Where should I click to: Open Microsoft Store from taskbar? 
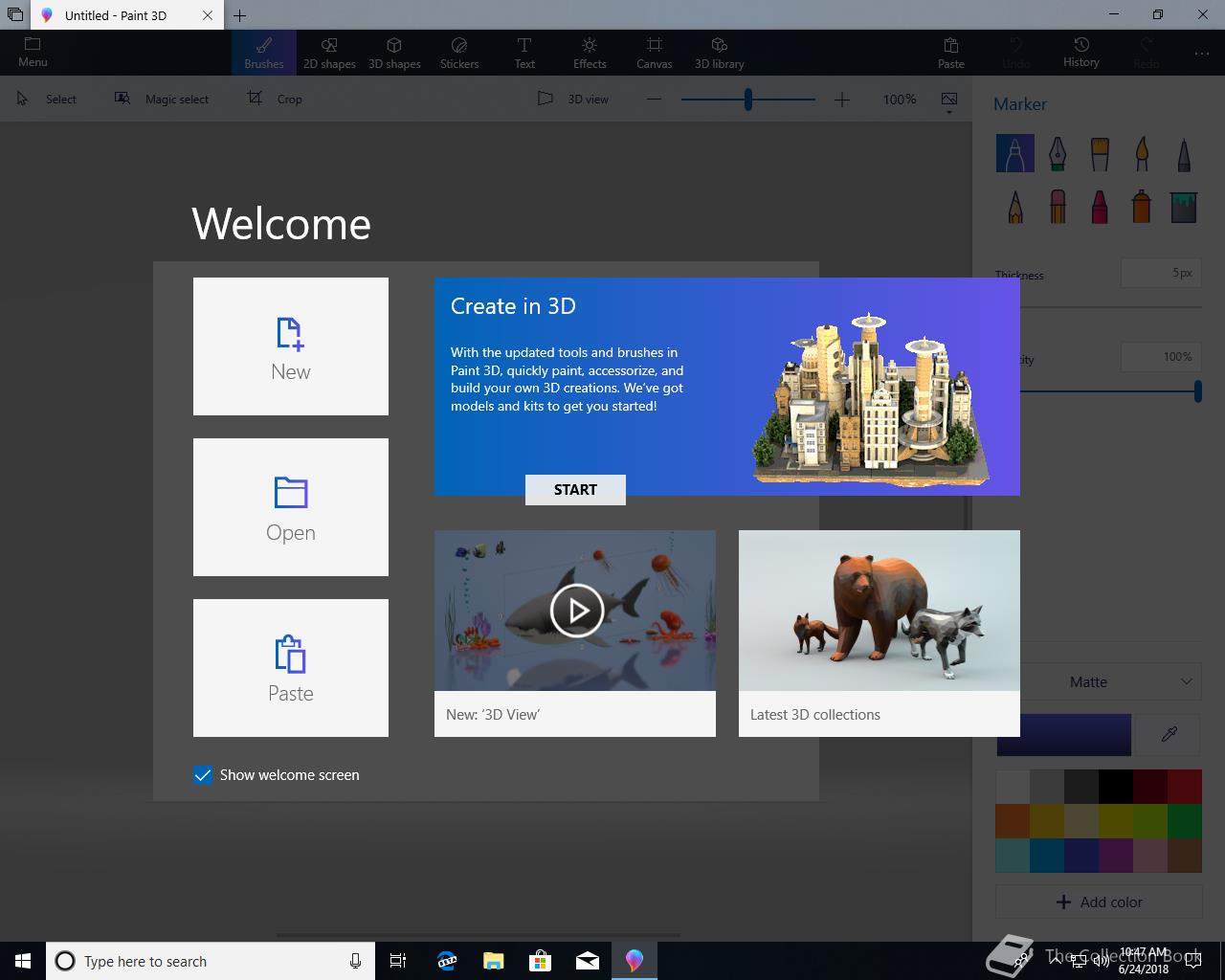541,961
